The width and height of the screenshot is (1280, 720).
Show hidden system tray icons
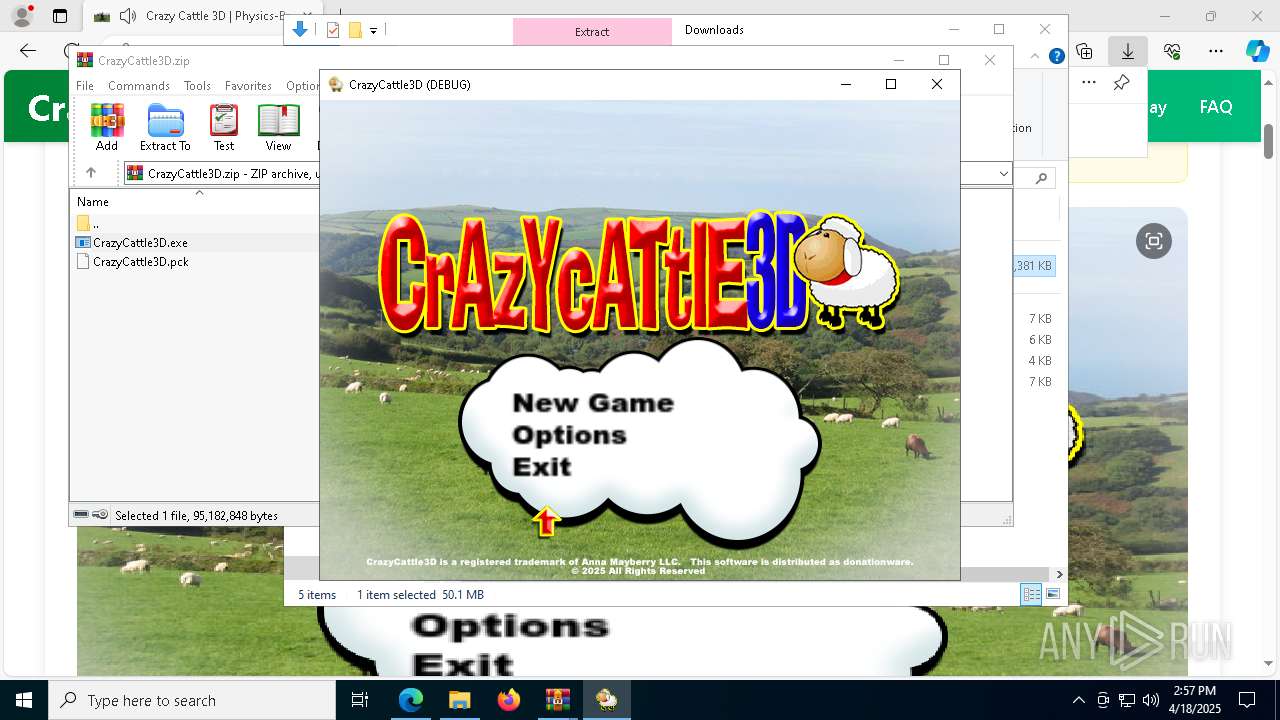[1078, 700]
